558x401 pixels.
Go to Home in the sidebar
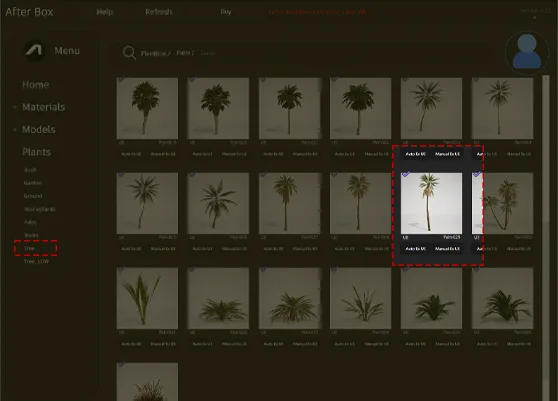pyautogui.click(x=36, y=85)
